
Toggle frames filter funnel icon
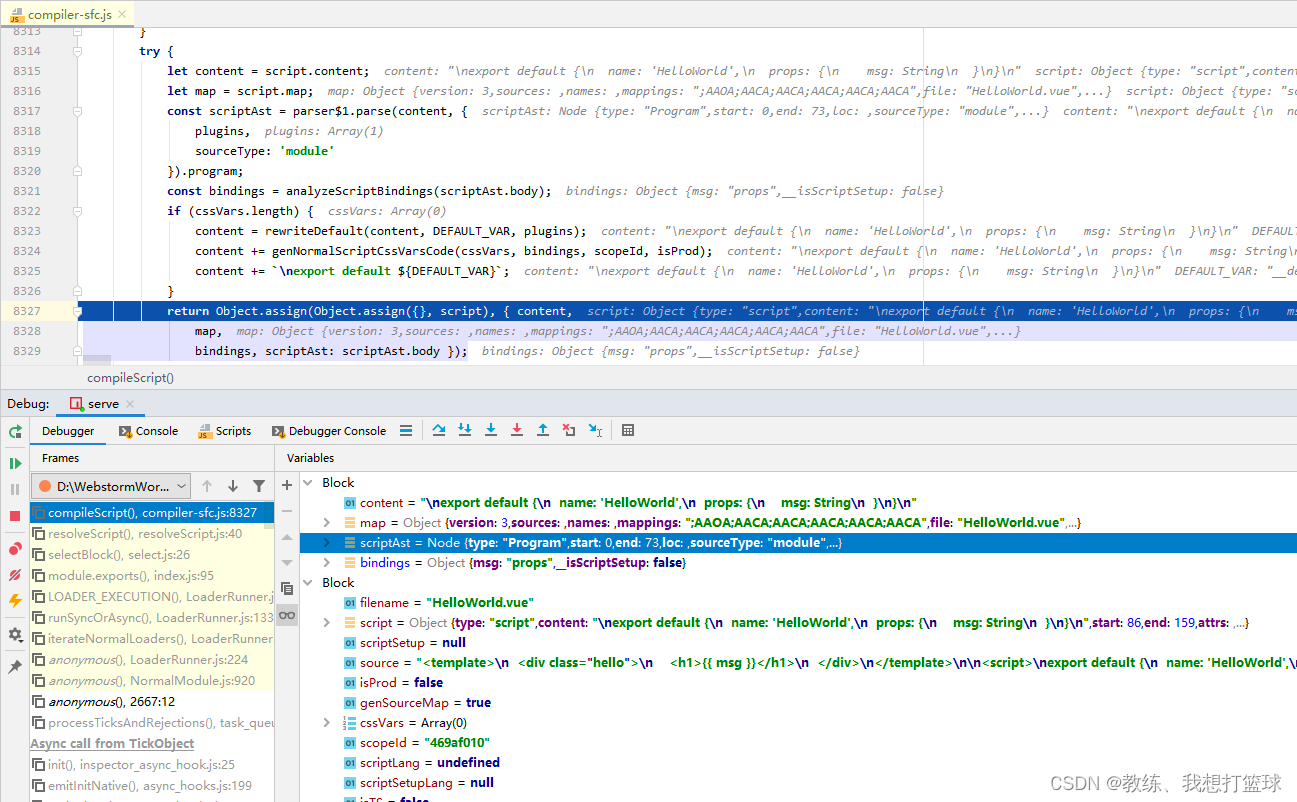pyautogui.click(x=259, y=486)
